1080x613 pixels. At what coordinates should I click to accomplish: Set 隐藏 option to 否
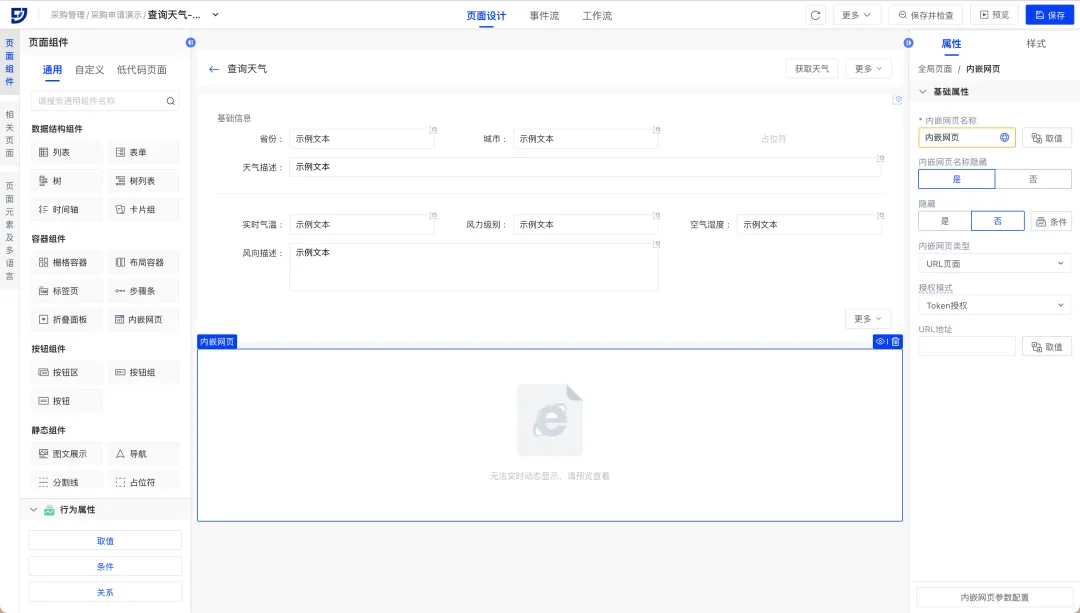coord(997,221)
